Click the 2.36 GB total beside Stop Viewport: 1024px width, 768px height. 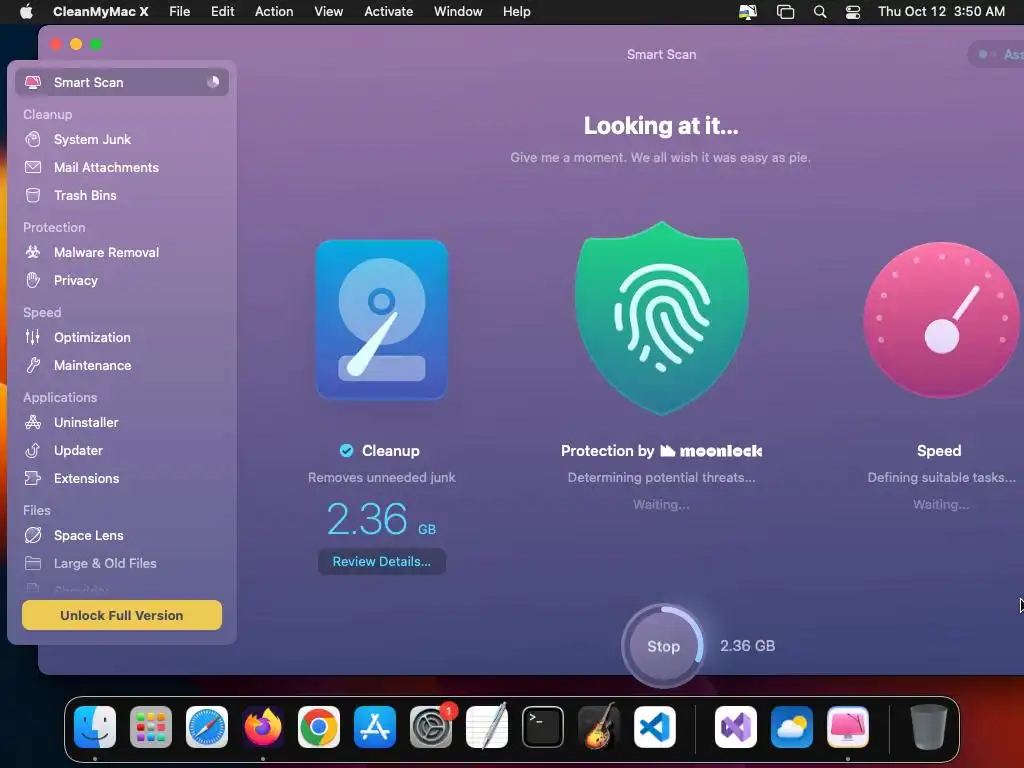coord(747,646)
